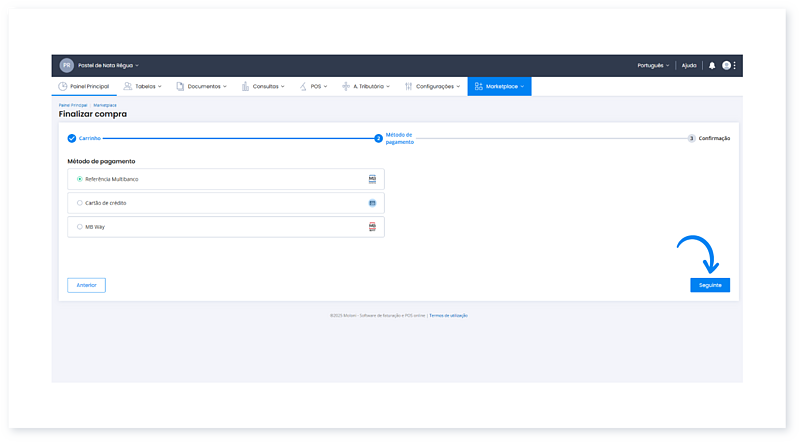Click the MB Way logo icon
The image size is (800, 442).
[372, 227]
